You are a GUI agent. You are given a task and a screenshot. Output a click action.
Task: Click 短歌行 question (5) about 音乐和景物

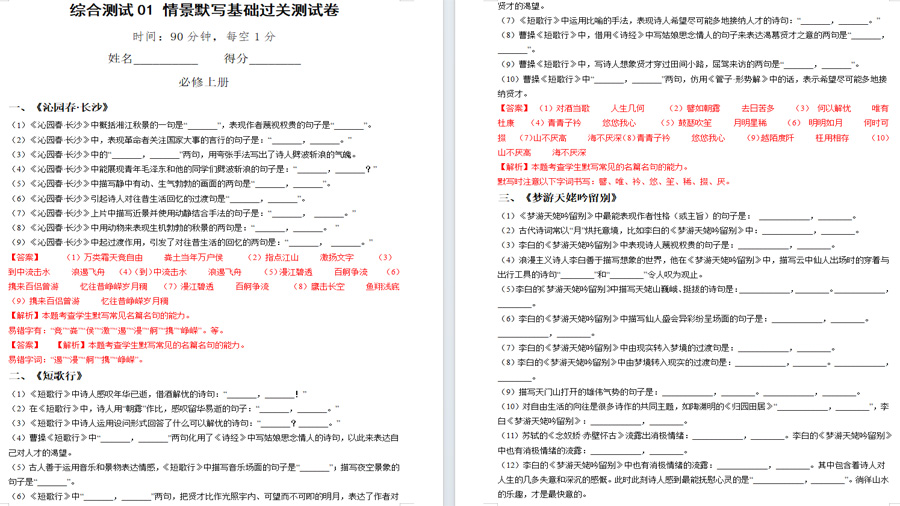tap(204, 474)
